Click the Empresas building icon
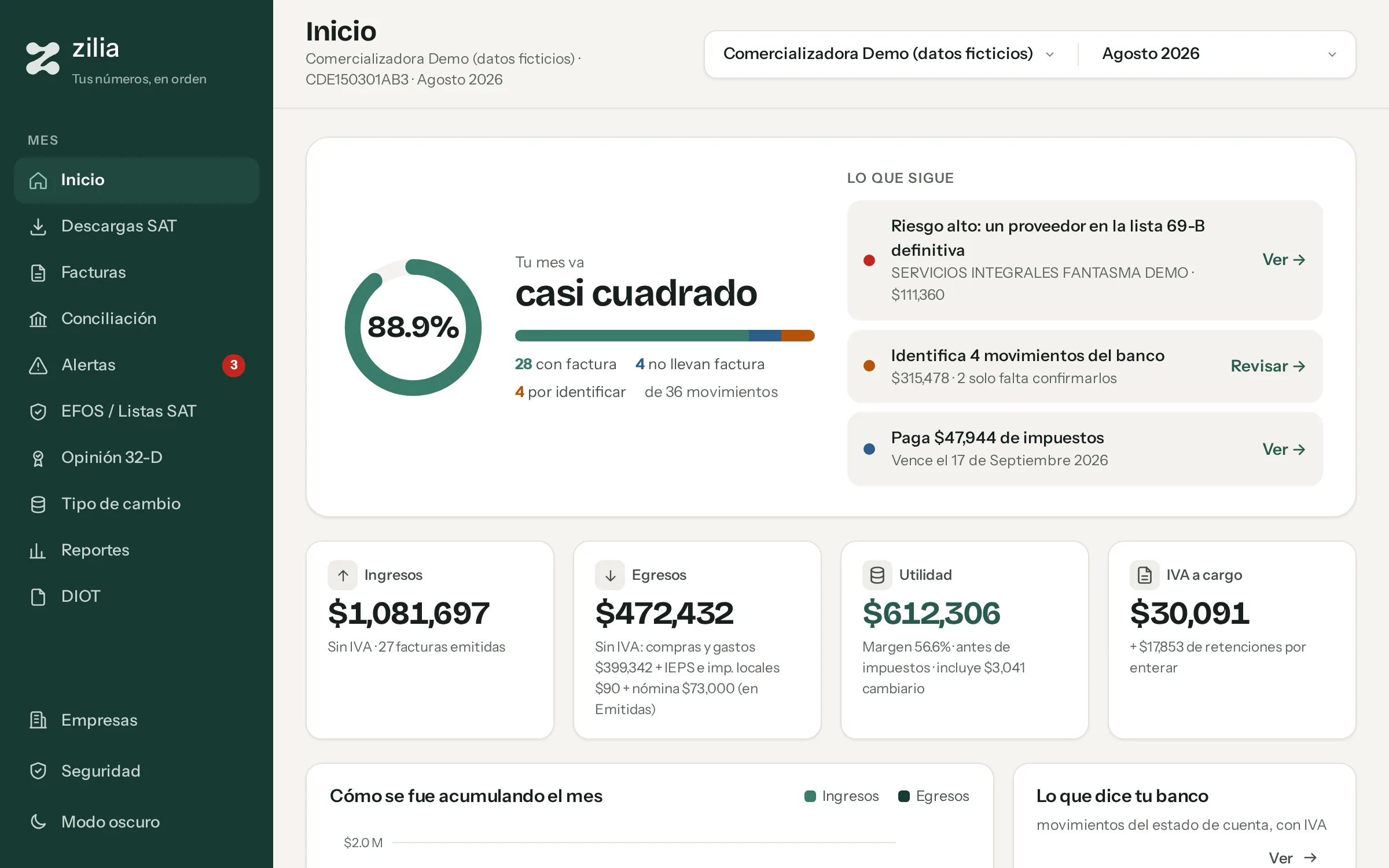 [x=38, y=720]
